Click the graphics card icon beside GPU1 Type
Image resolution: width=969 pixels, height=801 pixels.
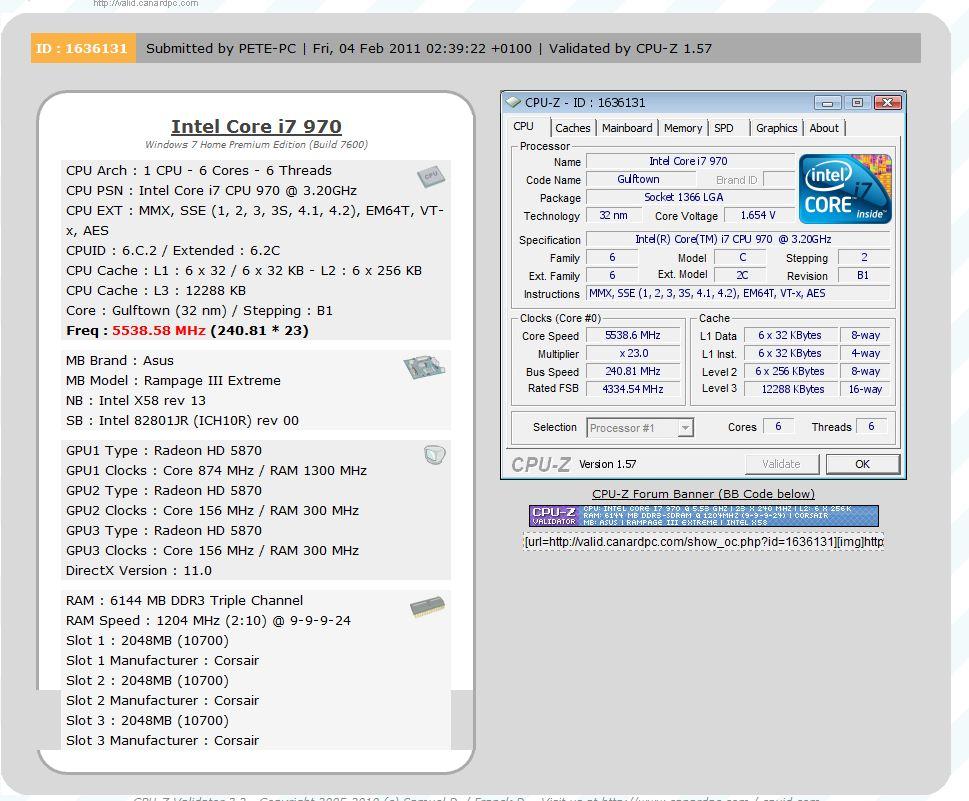[x=434, y=455]
